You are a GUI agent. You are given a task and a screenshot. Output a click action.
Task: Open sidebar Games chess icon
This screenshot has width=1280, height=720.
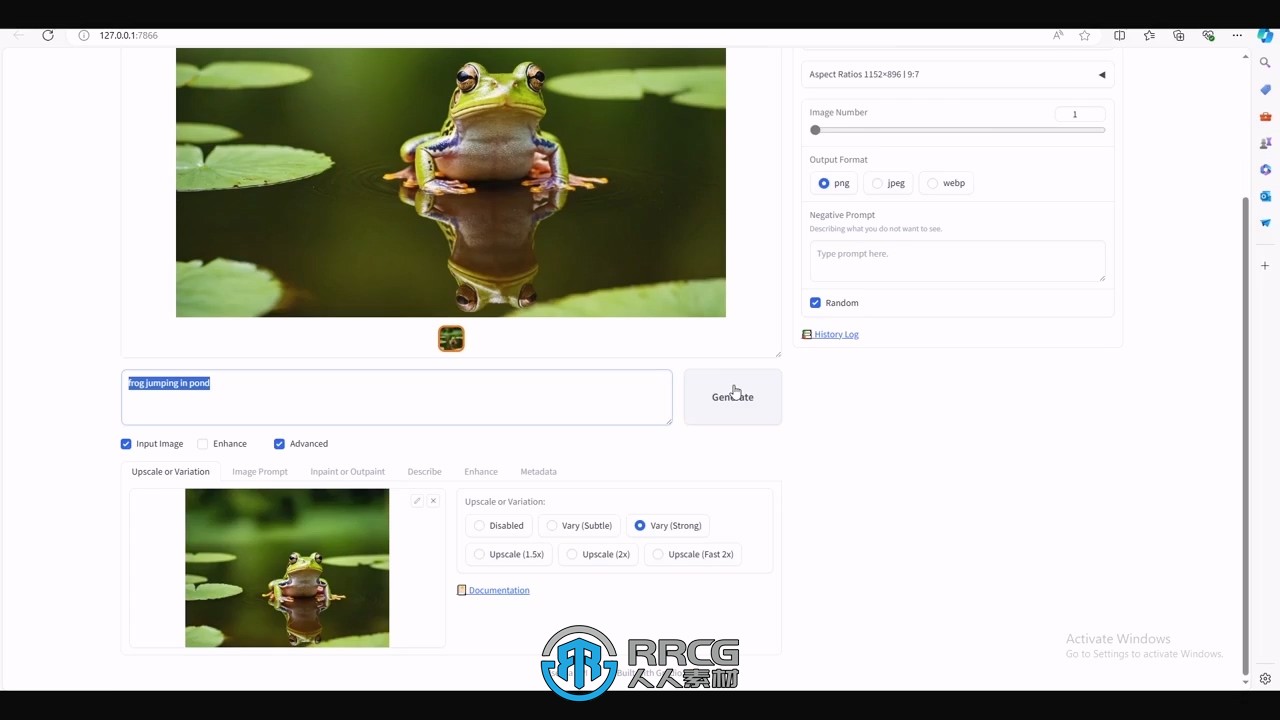(1265, 143)
